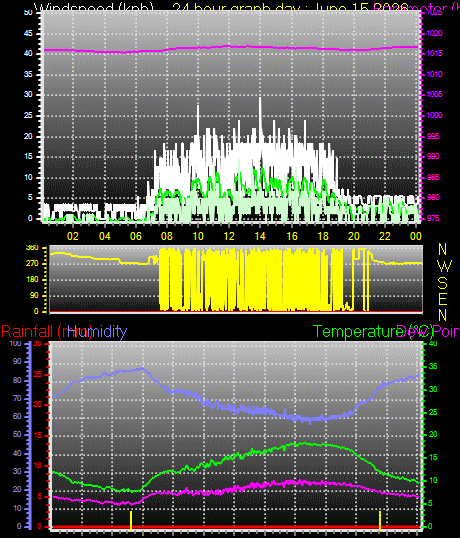The image size is (460, 538).
Task: Click barometer axis value "1015"
Action: pyautogui.click(x=435, y=54)
